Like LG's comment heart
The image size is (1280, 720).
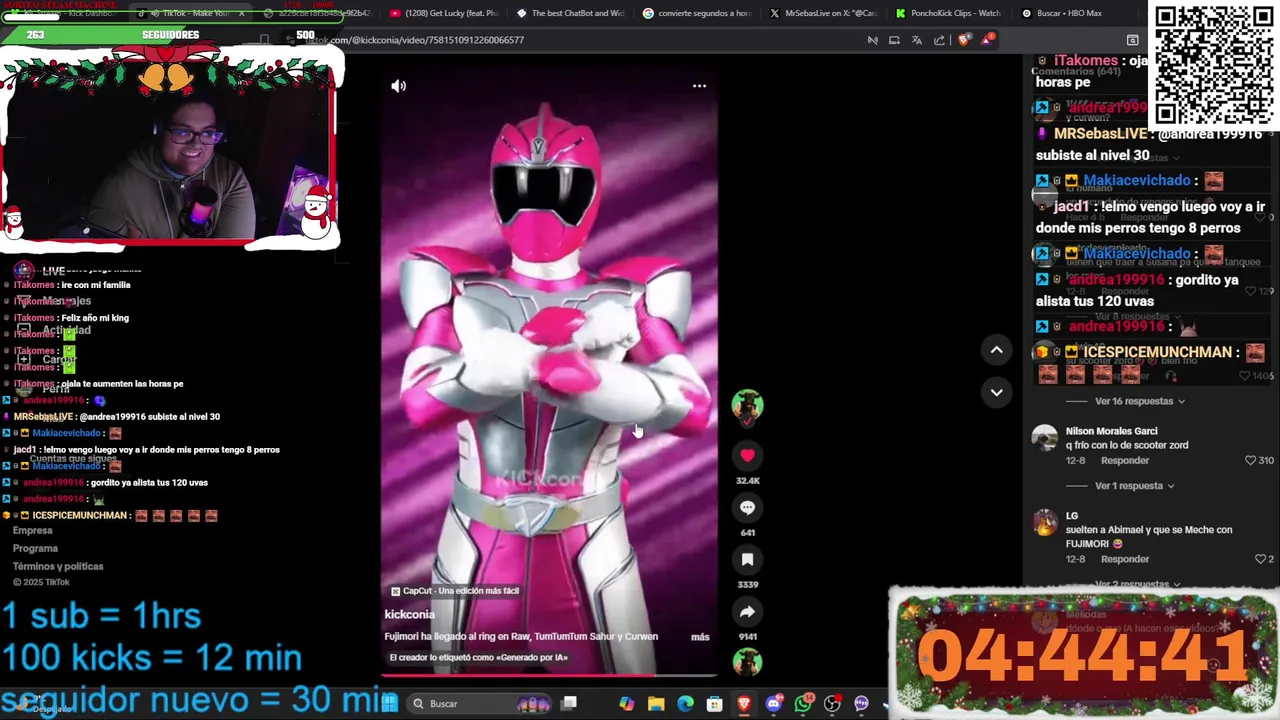click(x=1260, y=559)
